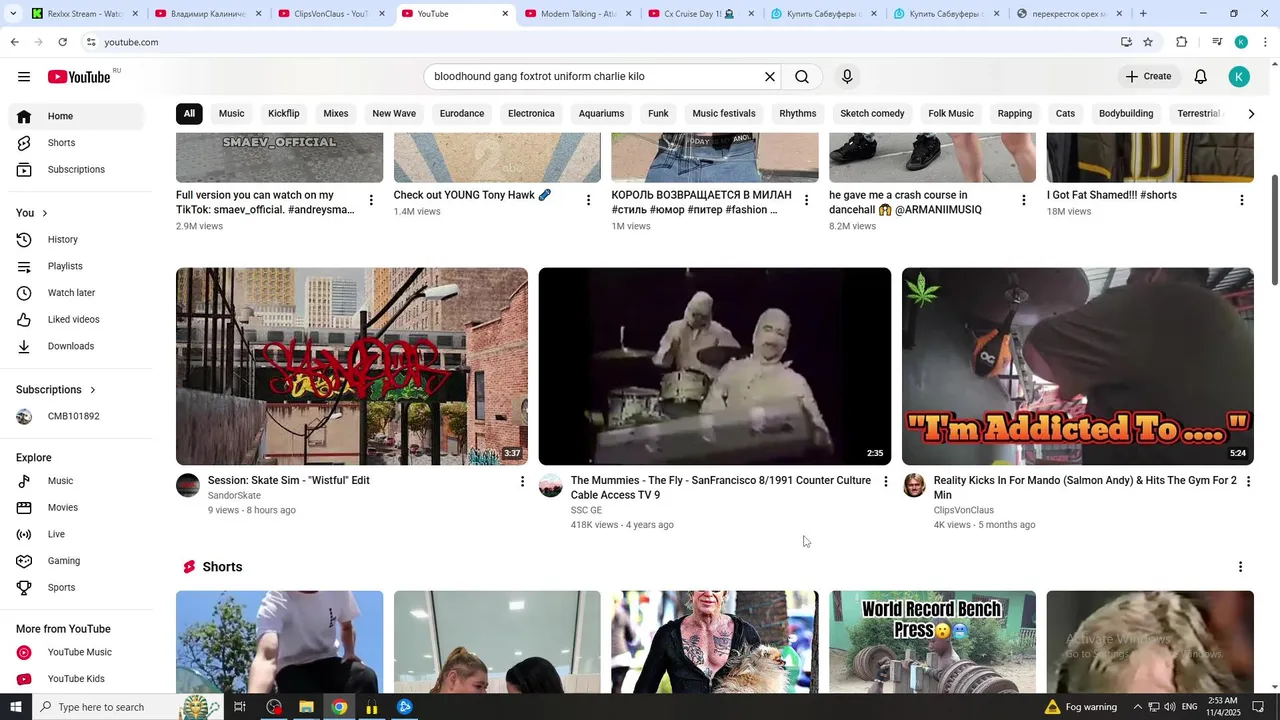
Task: Open Windows taskbar search box
Action: pyautogui.click(x=127, y=707)
